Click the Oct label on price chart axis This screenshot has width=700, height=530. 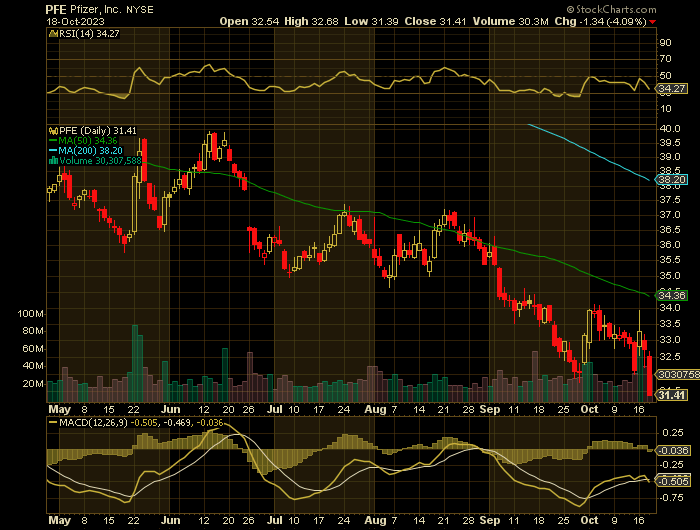click(x=590, y=409)
